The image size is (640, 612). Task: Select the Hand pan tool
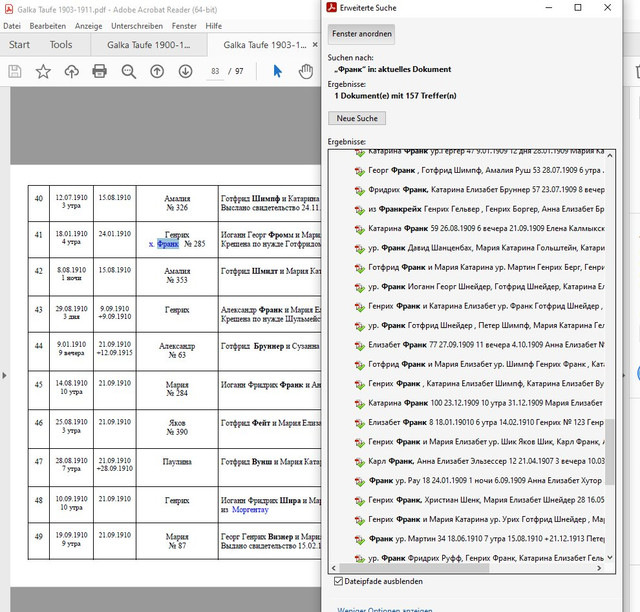[306, 71]
